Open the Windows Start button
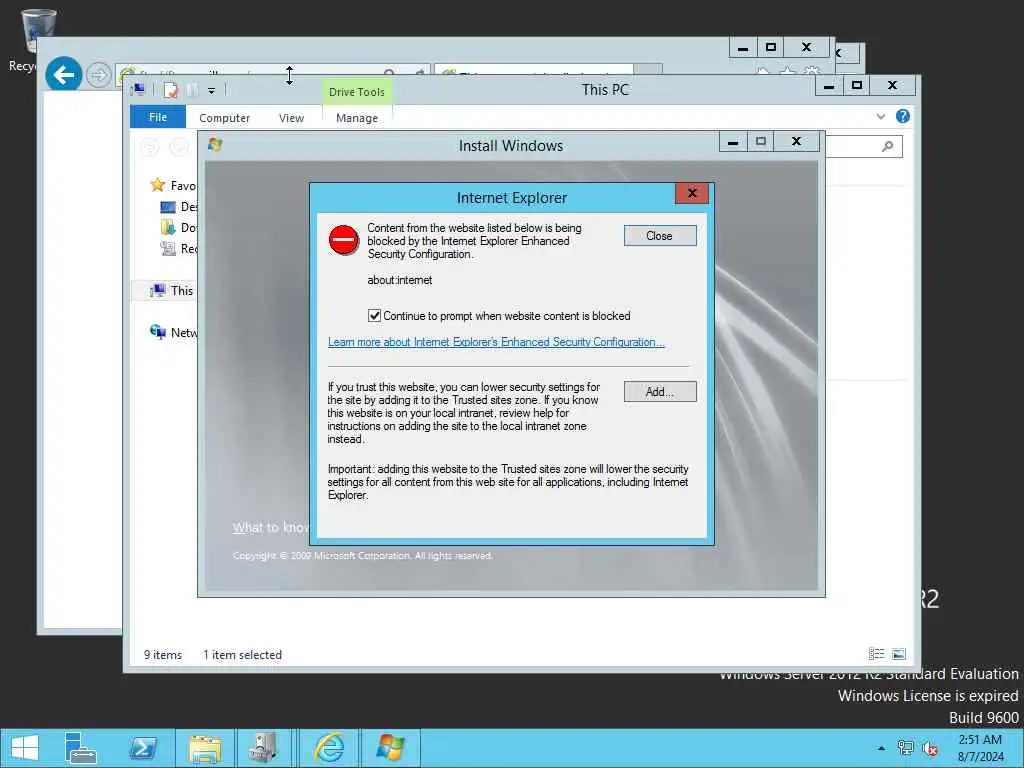Screen dimensions: 1024x768 click(x=25, y=748)
